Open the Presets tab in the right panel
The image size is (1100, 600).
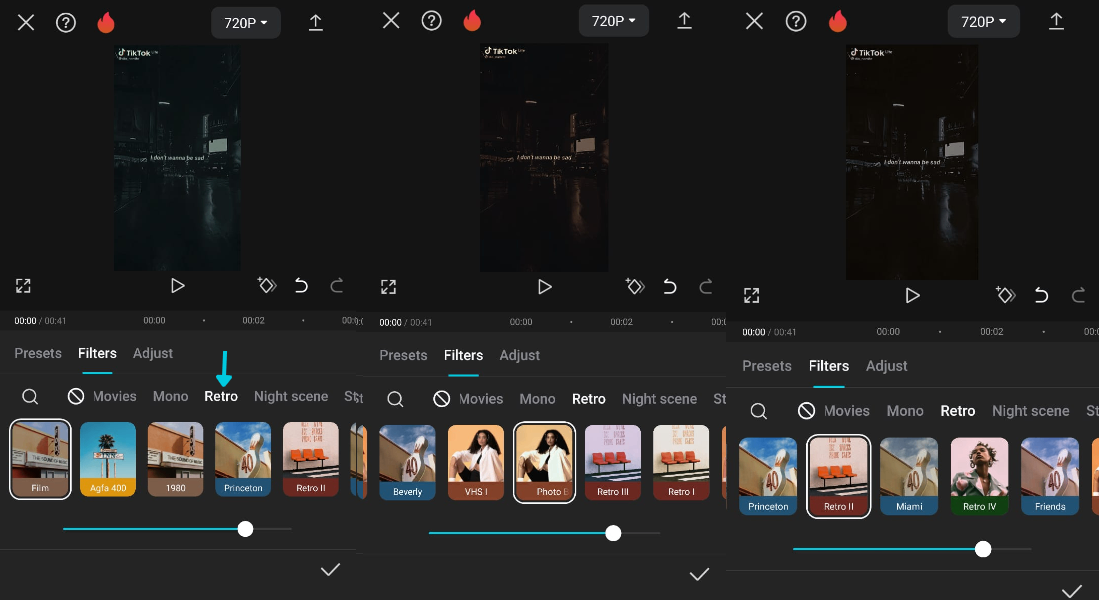767,366
